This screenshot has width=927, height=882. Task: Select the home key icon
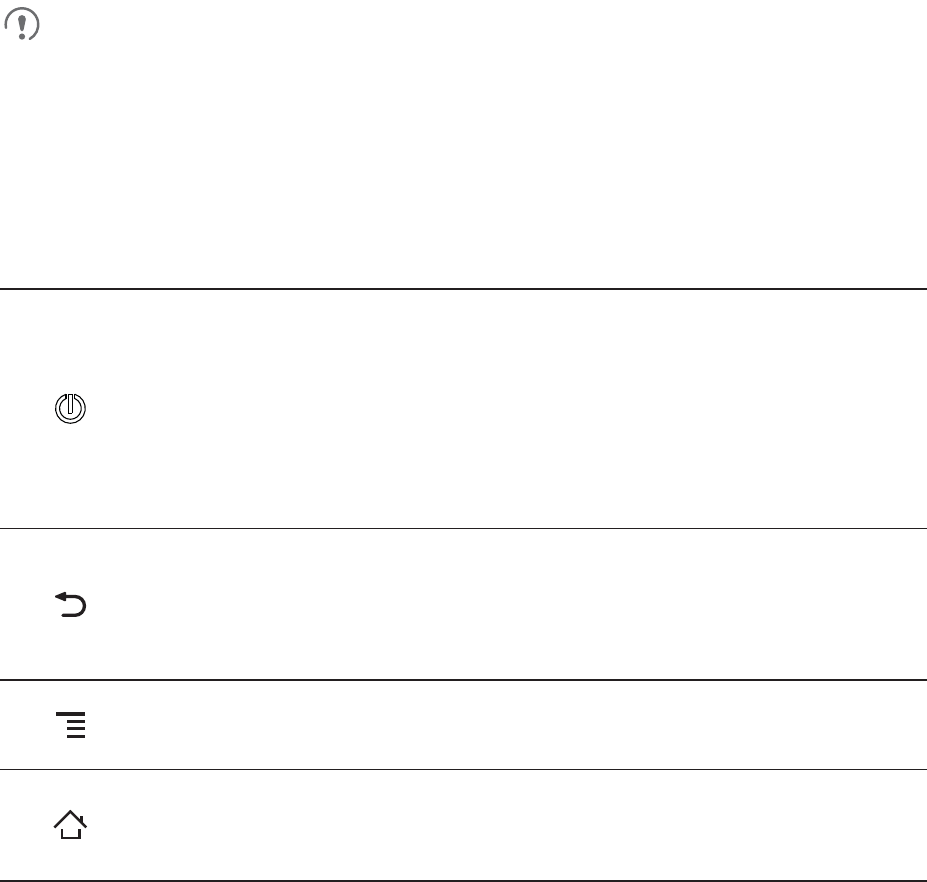click(x=70, y=825)
